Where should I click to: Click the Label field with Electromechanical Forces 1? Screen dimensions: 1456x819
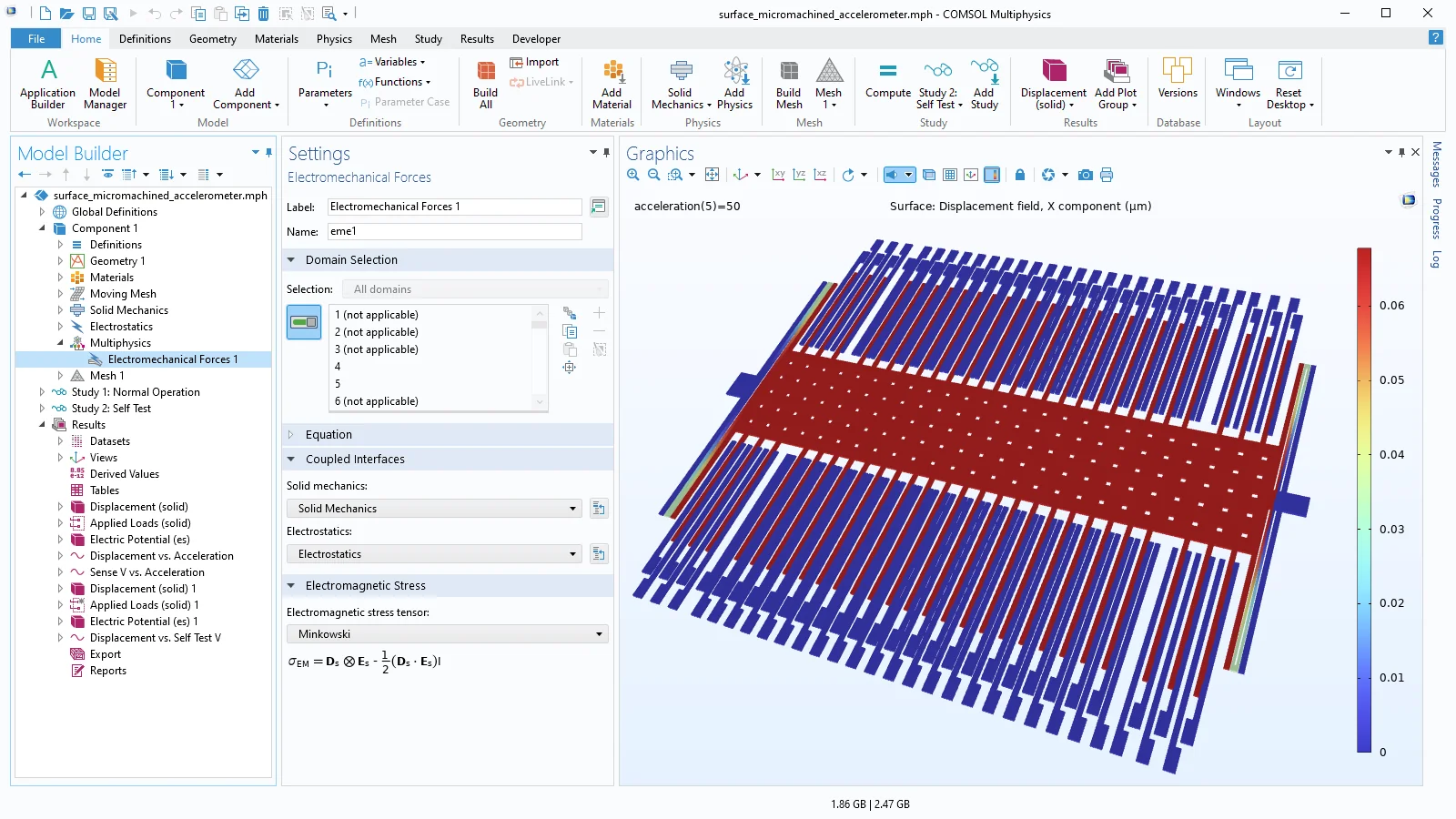(454, 207)
